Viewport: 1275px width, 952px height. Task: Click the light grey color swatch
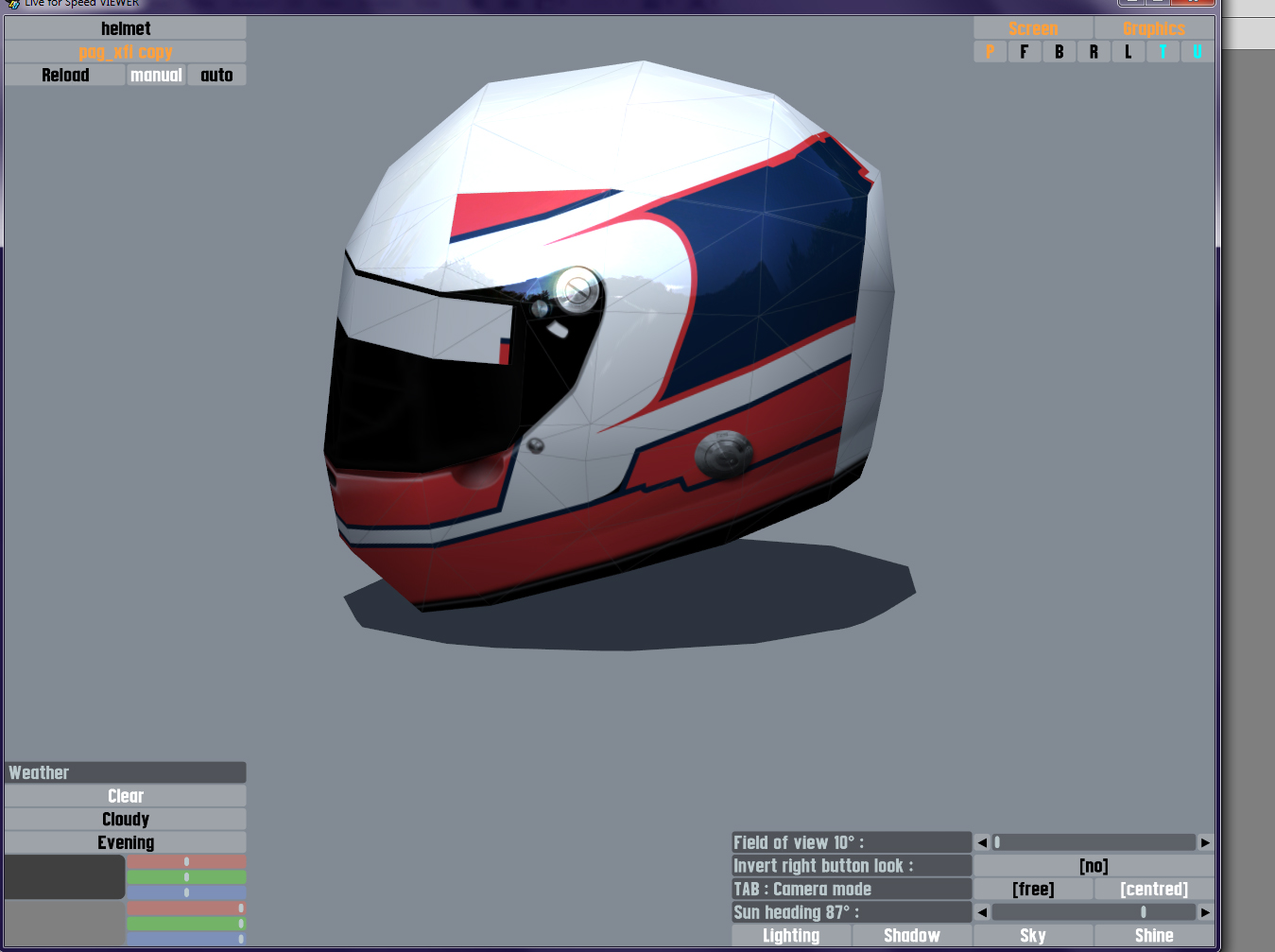click(65, 923)
